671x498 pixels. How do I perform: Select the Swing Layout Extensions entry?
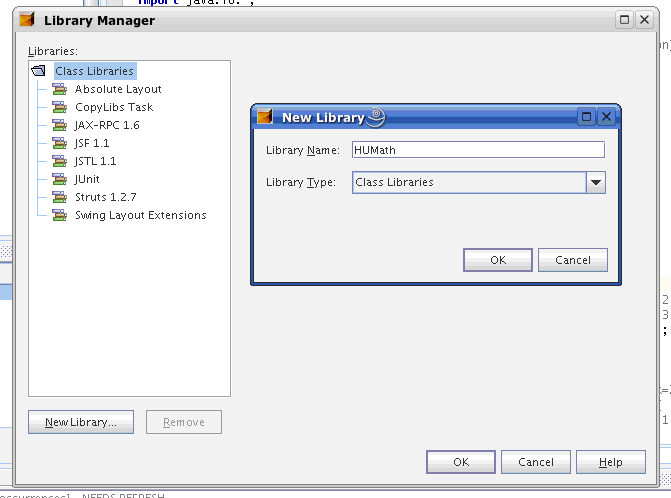(140, 215)
